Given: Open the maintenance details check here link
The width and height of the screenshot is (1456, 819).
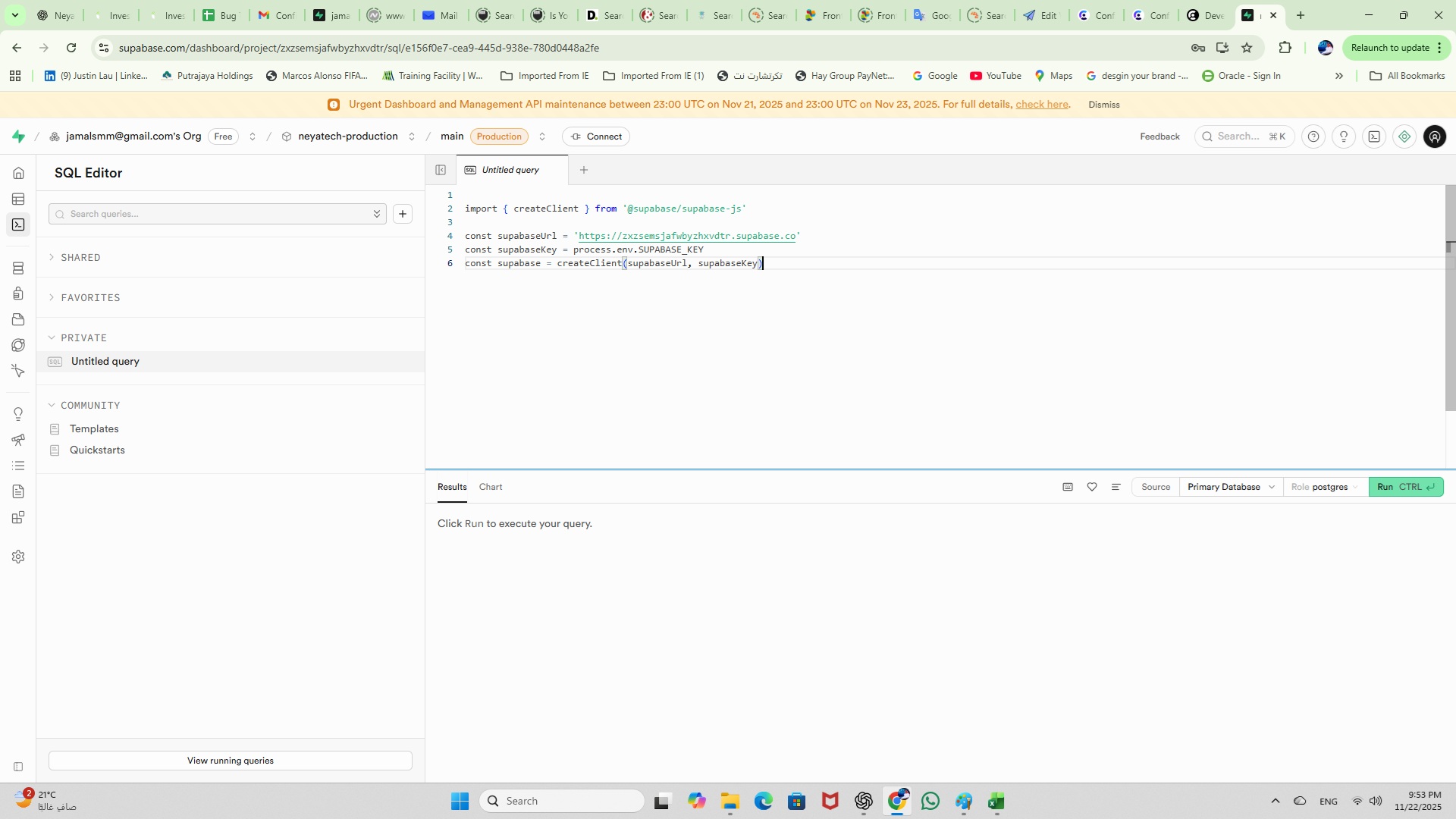Looking at the screenshot, I should point(1043,104).
